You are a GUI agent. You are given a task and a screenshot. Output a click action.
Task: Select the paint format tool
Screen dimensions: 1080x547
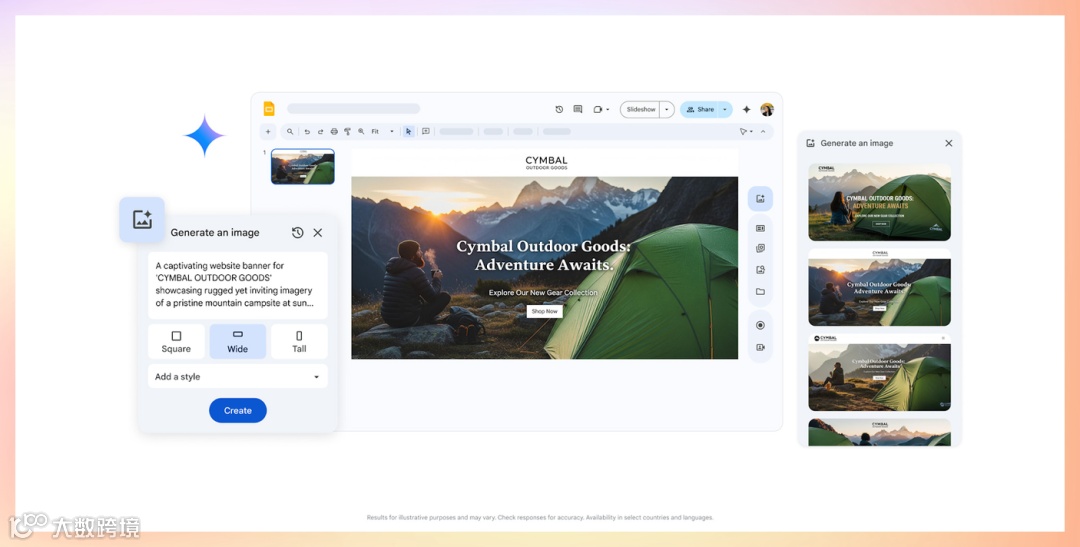pos(347,132)
